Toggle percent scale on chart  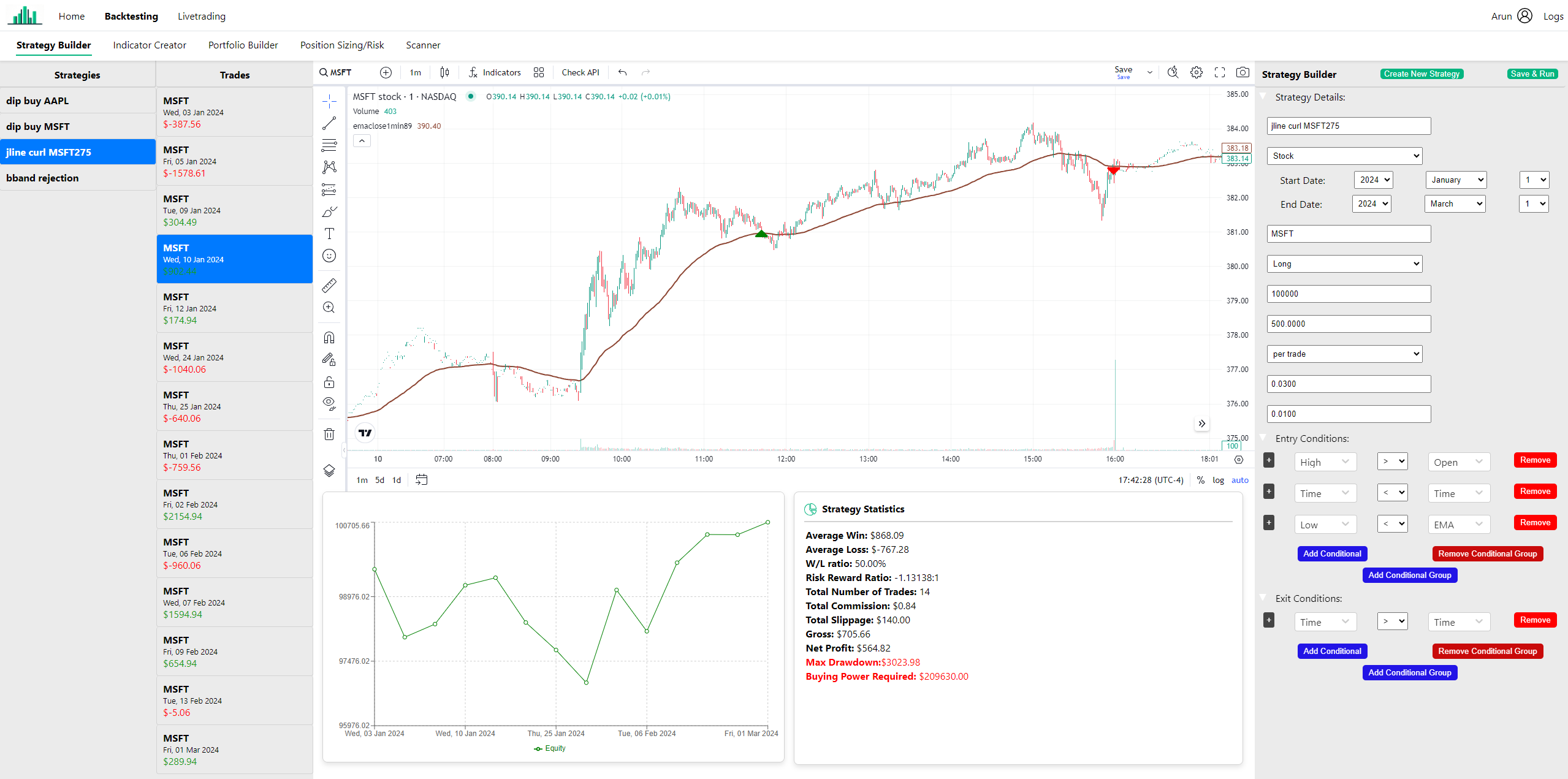point(1200,480)
